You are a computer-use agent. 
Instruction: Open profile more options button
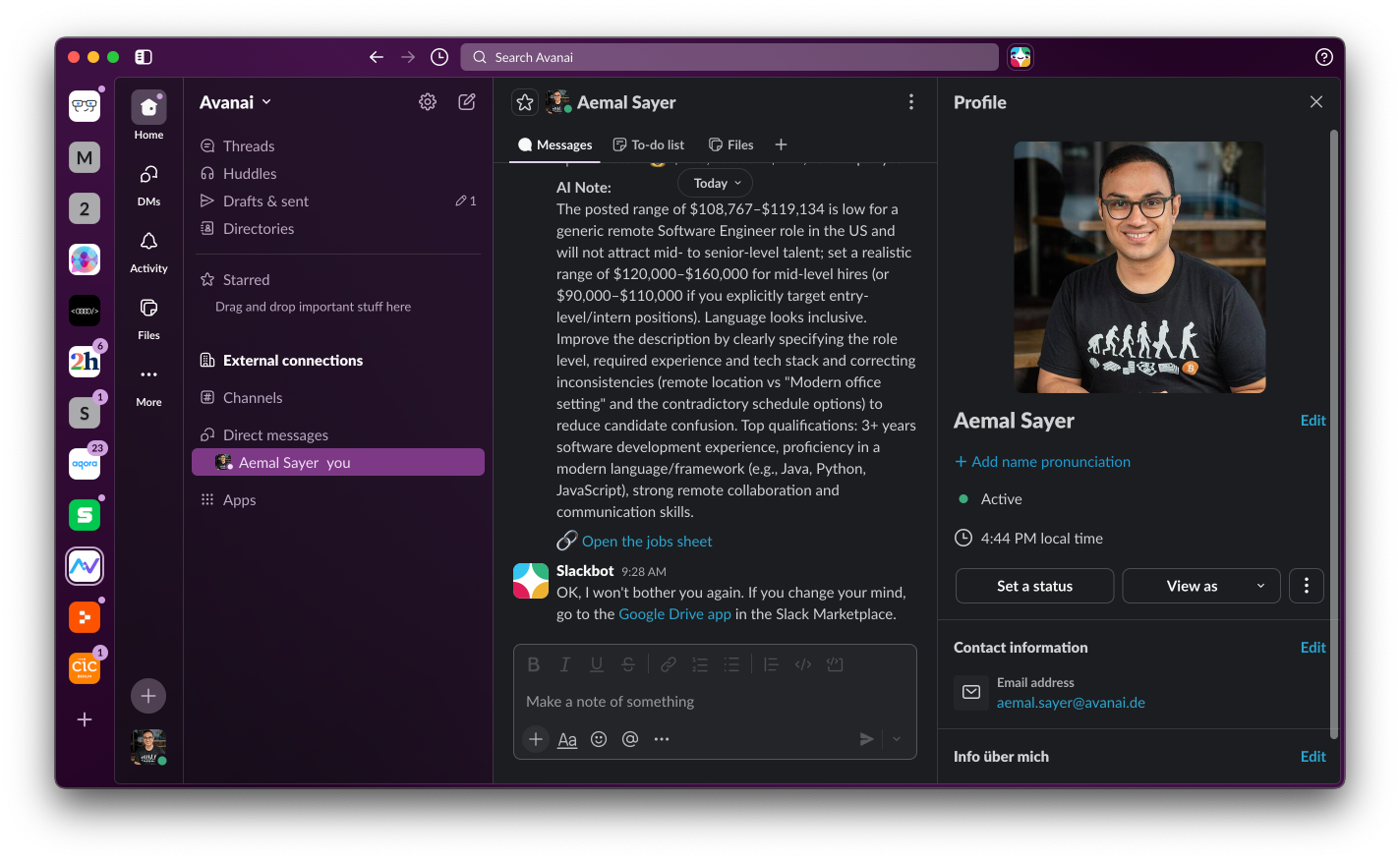tap(1307, 586)
